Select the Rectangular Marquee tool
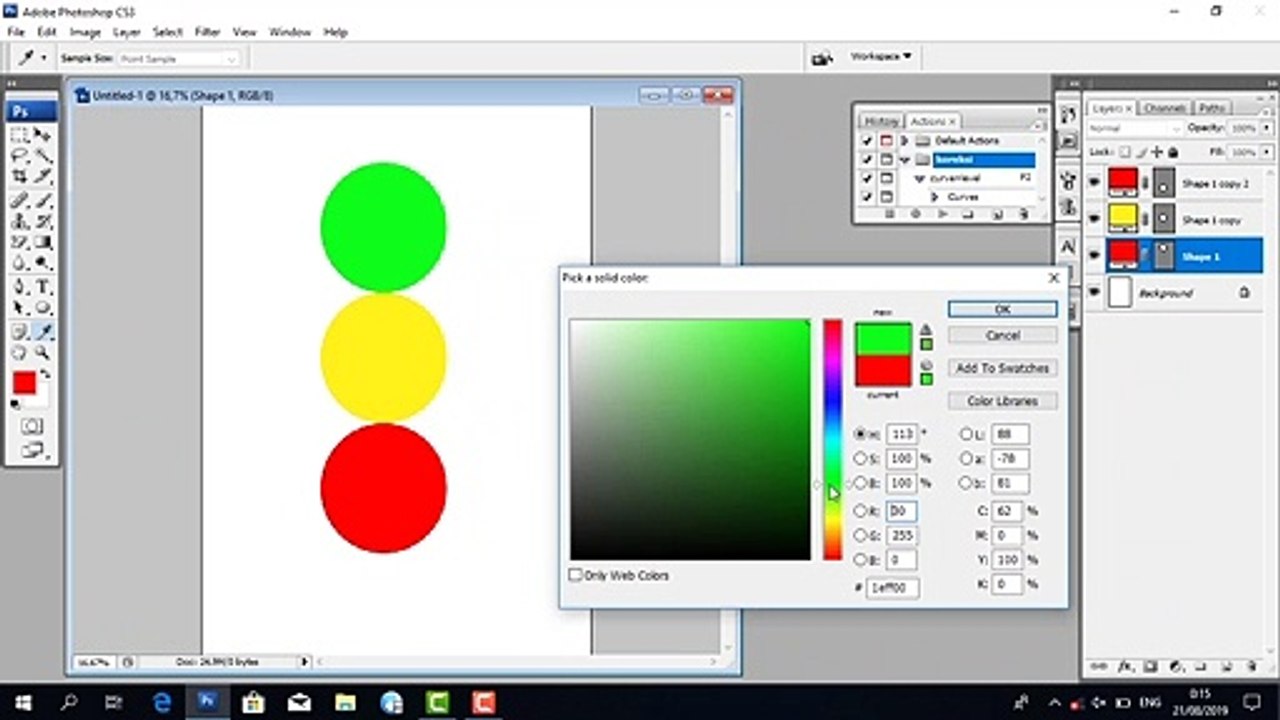The height and width of the screenshot is (720, 1280). [x=20, y=135]
